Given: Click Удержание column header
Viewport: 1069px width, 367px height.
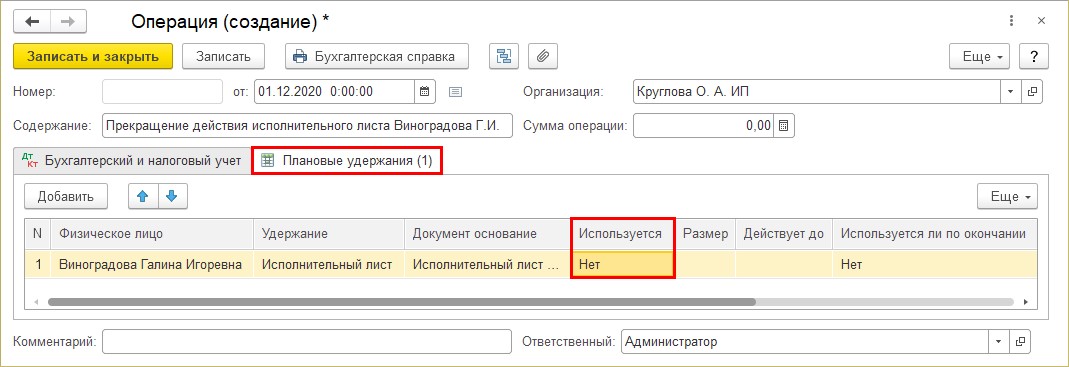Looking at the screenshot, I should [329, 234].
